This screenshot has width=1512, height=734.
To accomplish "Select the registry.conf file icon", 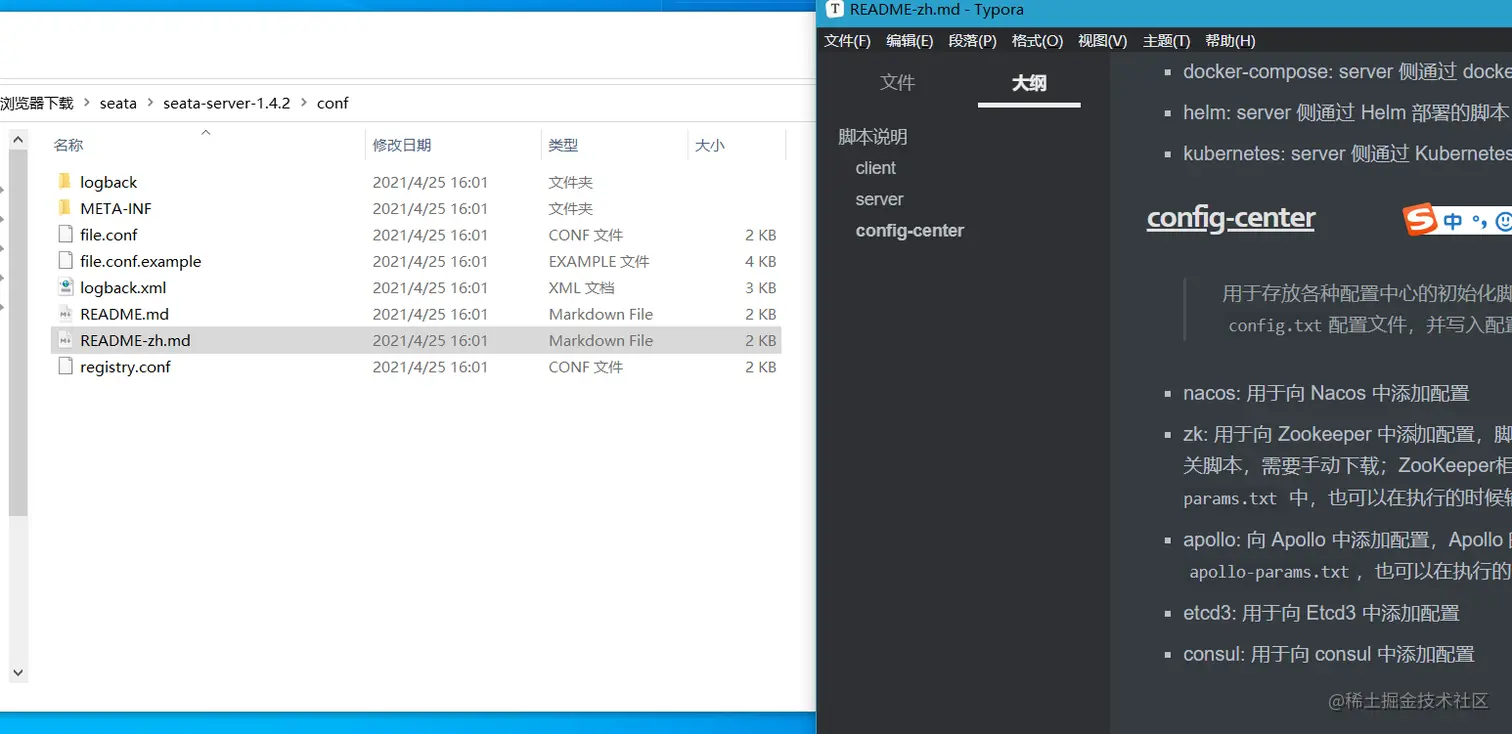I will pyautogui.click(x=65, y=367).
